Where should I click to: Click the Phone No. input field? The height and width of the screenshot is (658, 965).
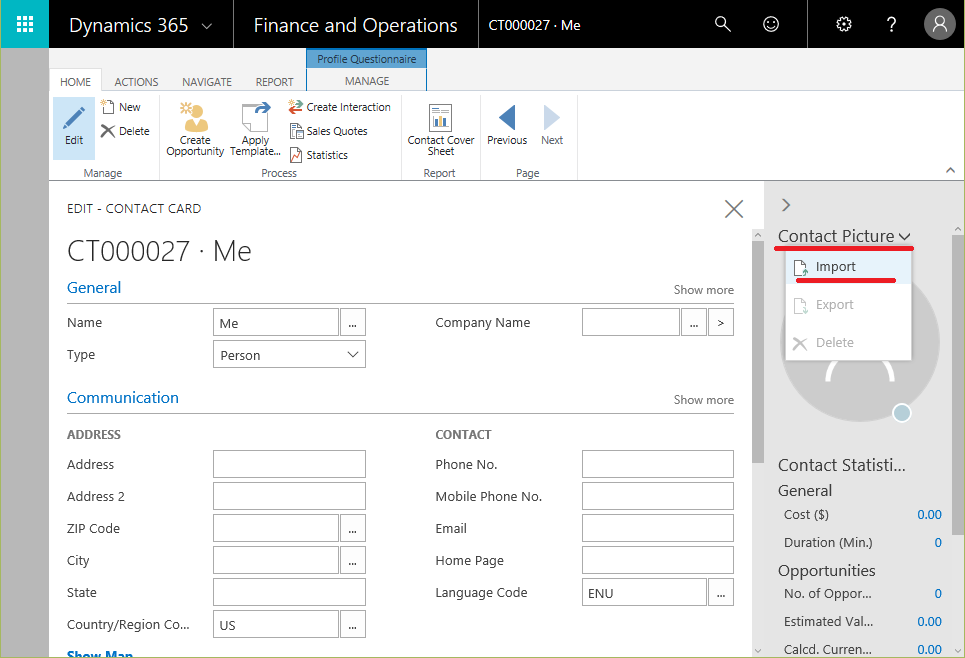click(658, 464)
